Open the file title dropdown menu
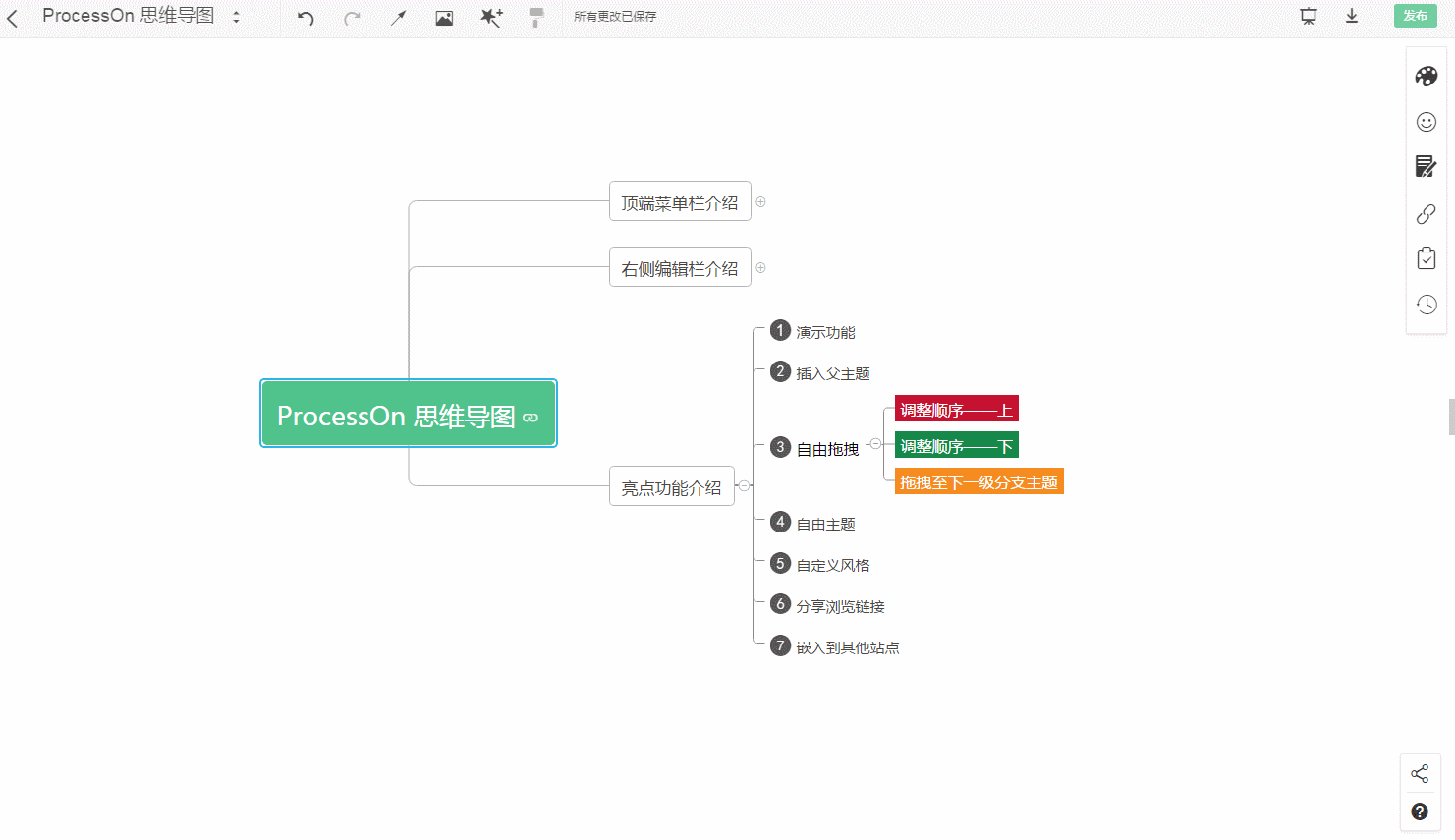This screenshot has width=1455, height=840. click(235, 16)
